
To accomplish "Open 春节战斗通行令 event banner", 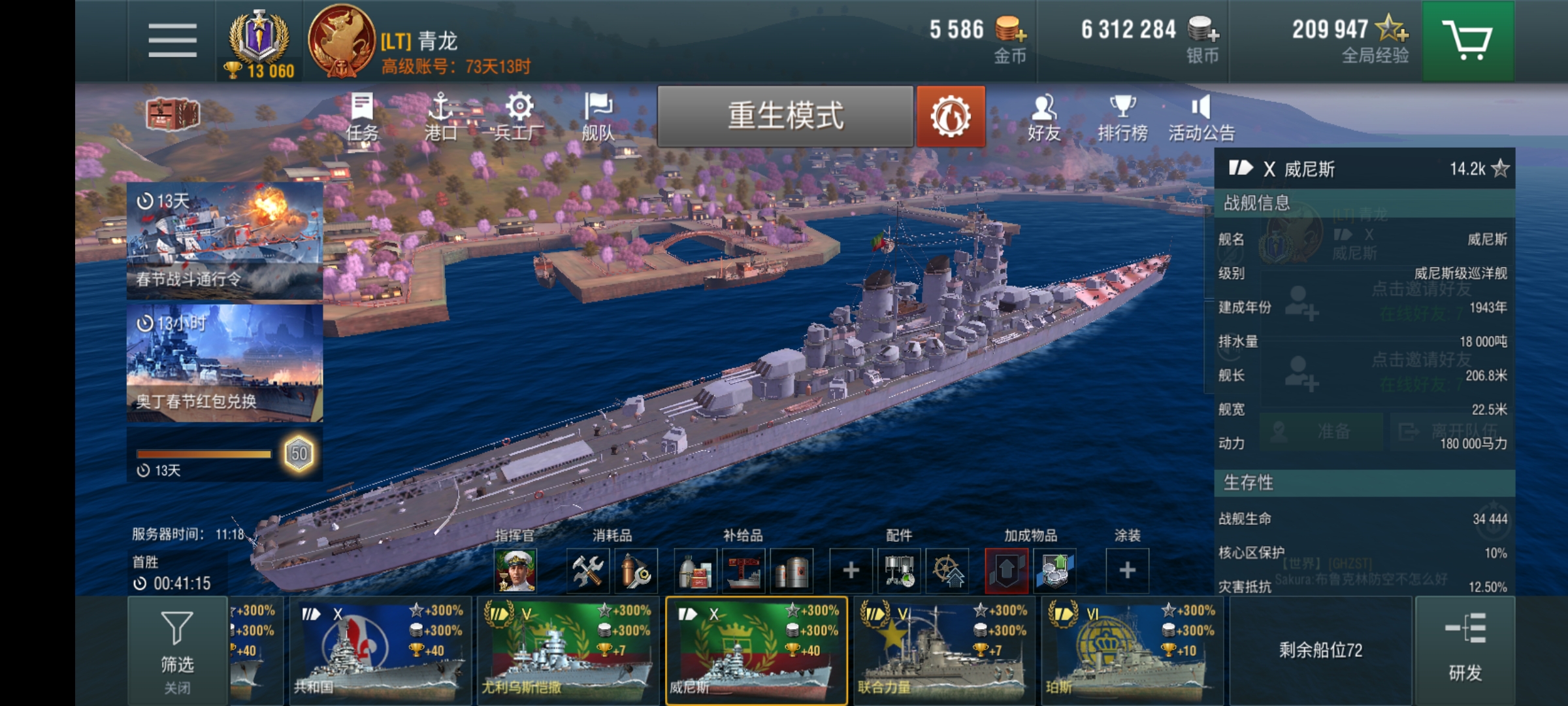I will [x=224, y=241].
